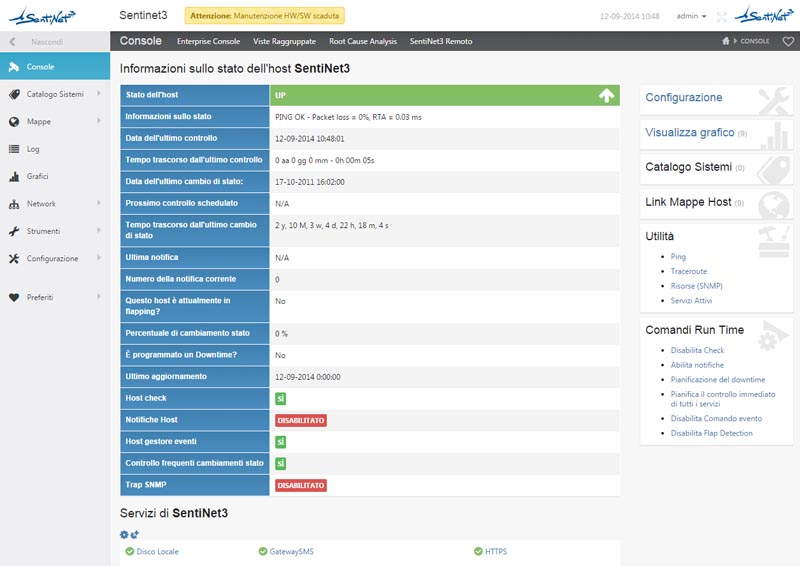
Task: Click the Grafici bar chart icon
Action: pos(14,177)
